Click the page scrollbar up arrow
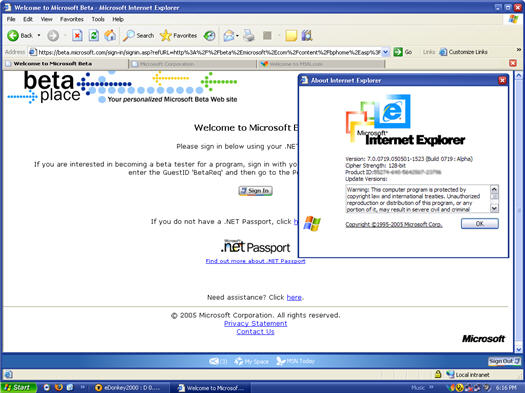 click(x=518, y=76)
